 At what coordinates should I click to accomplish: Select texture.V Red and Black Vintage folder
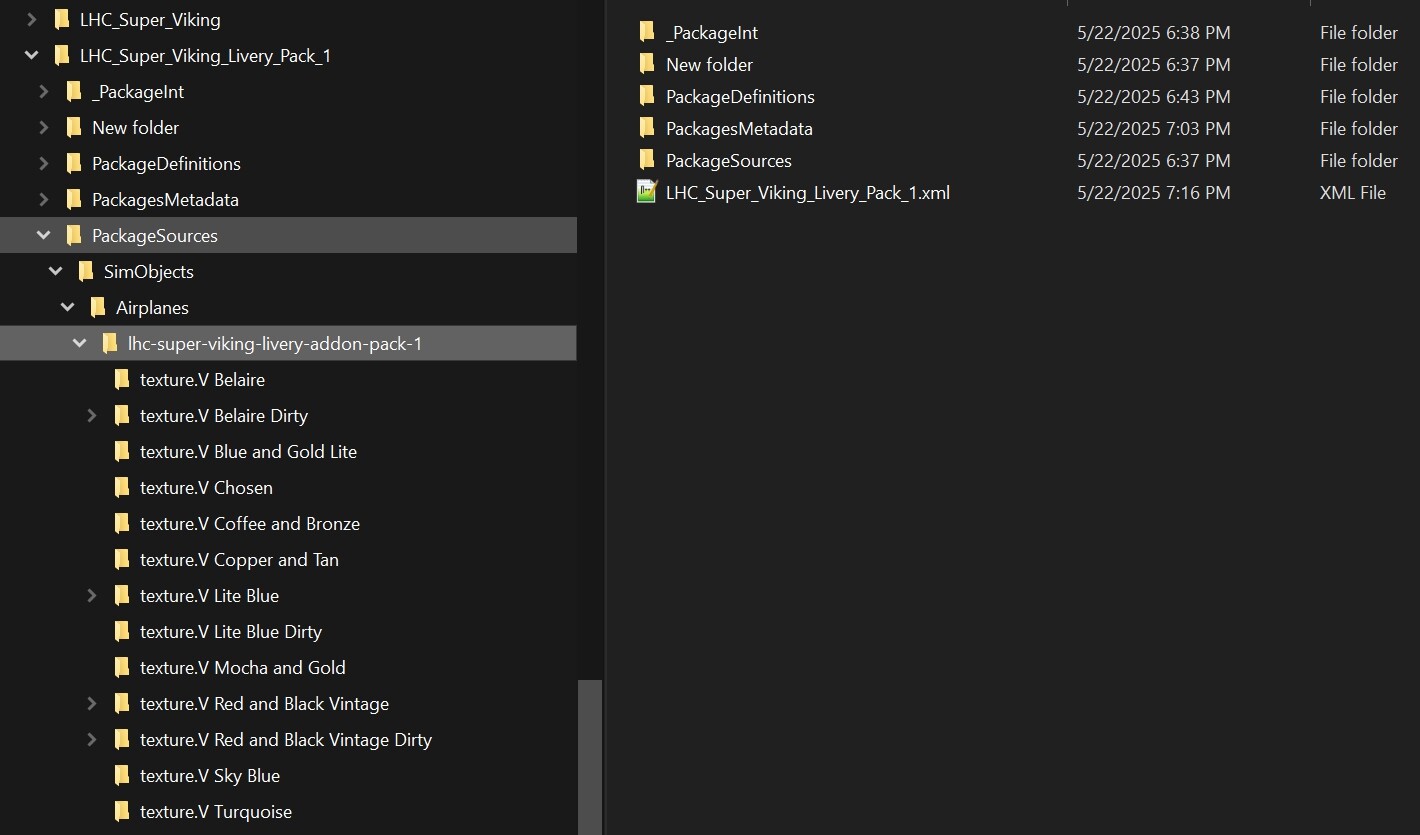click(264, 704)
